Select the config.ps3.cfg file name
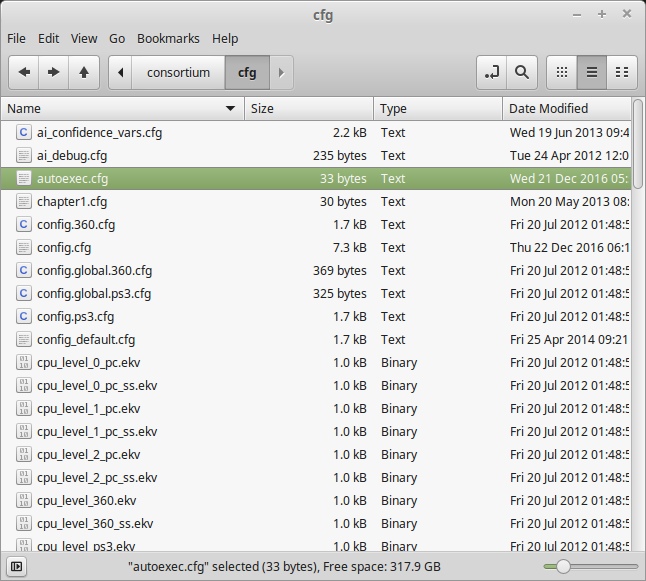Viewport: 646px width, 581px height. click(75, 317)
